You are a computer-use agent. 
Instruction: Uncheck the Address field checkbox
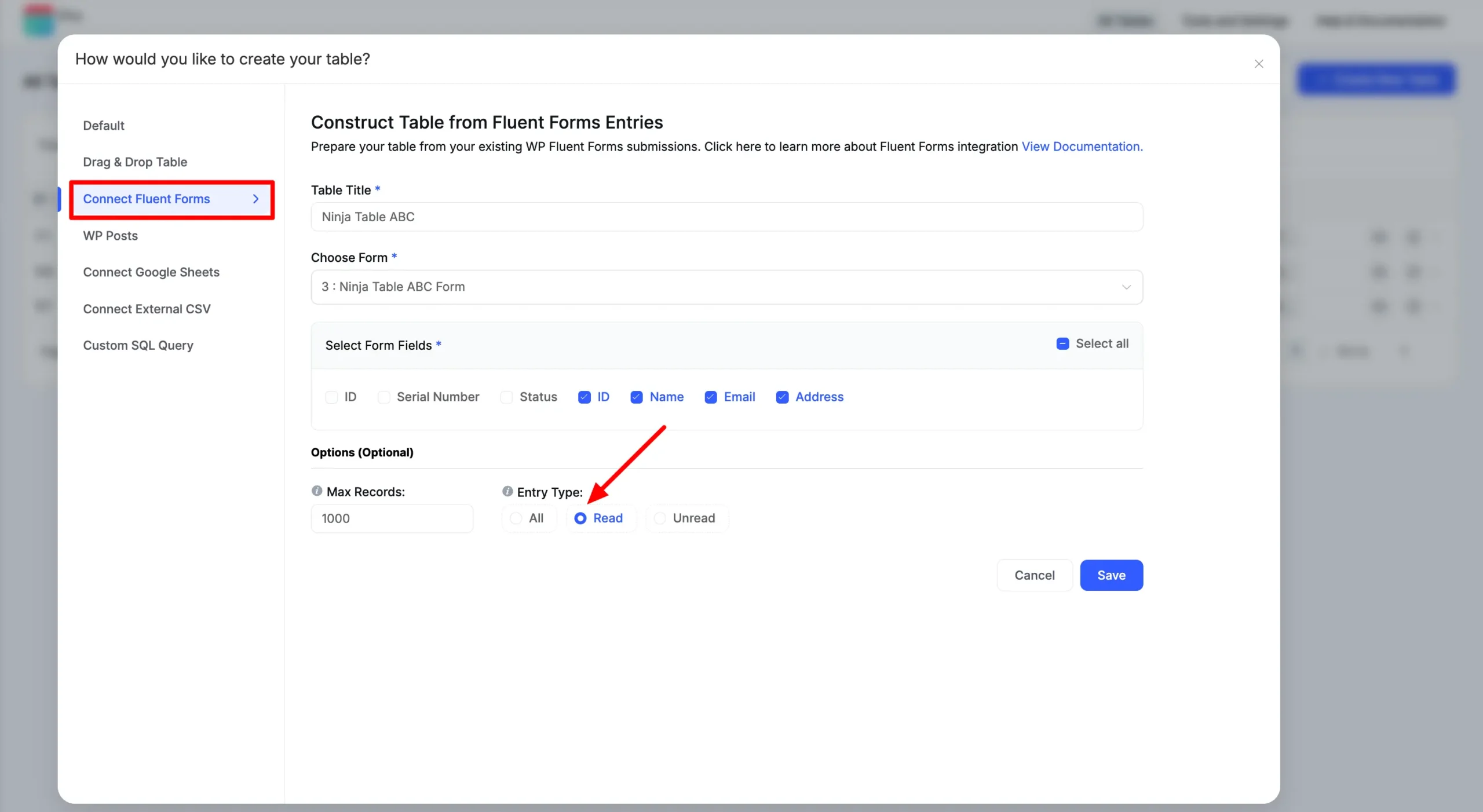782,397
